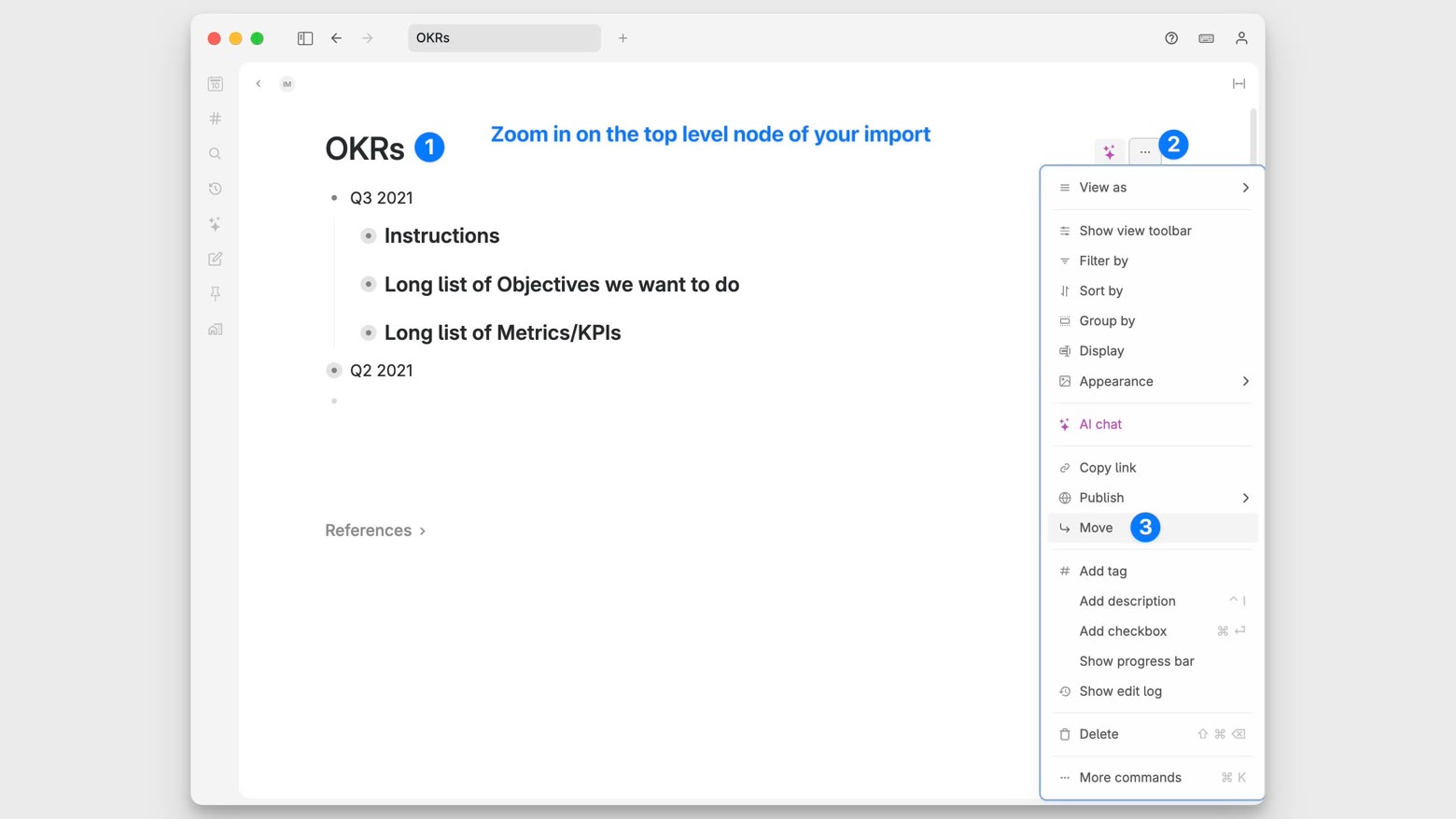Open the pinned nodes icon in sidebar
Screen dimensions: 1456x819
click(216, 294)
